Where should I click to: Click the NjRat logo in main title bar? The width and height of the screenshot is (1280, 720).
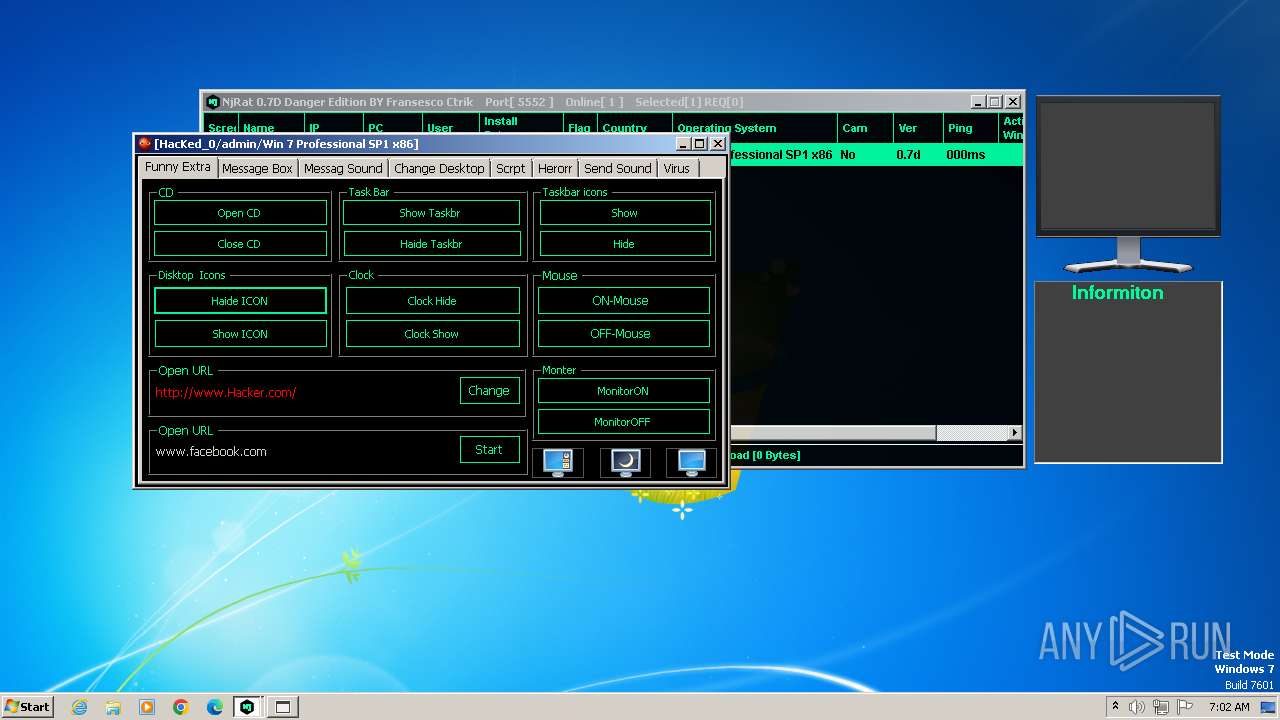tap(212, 102)
